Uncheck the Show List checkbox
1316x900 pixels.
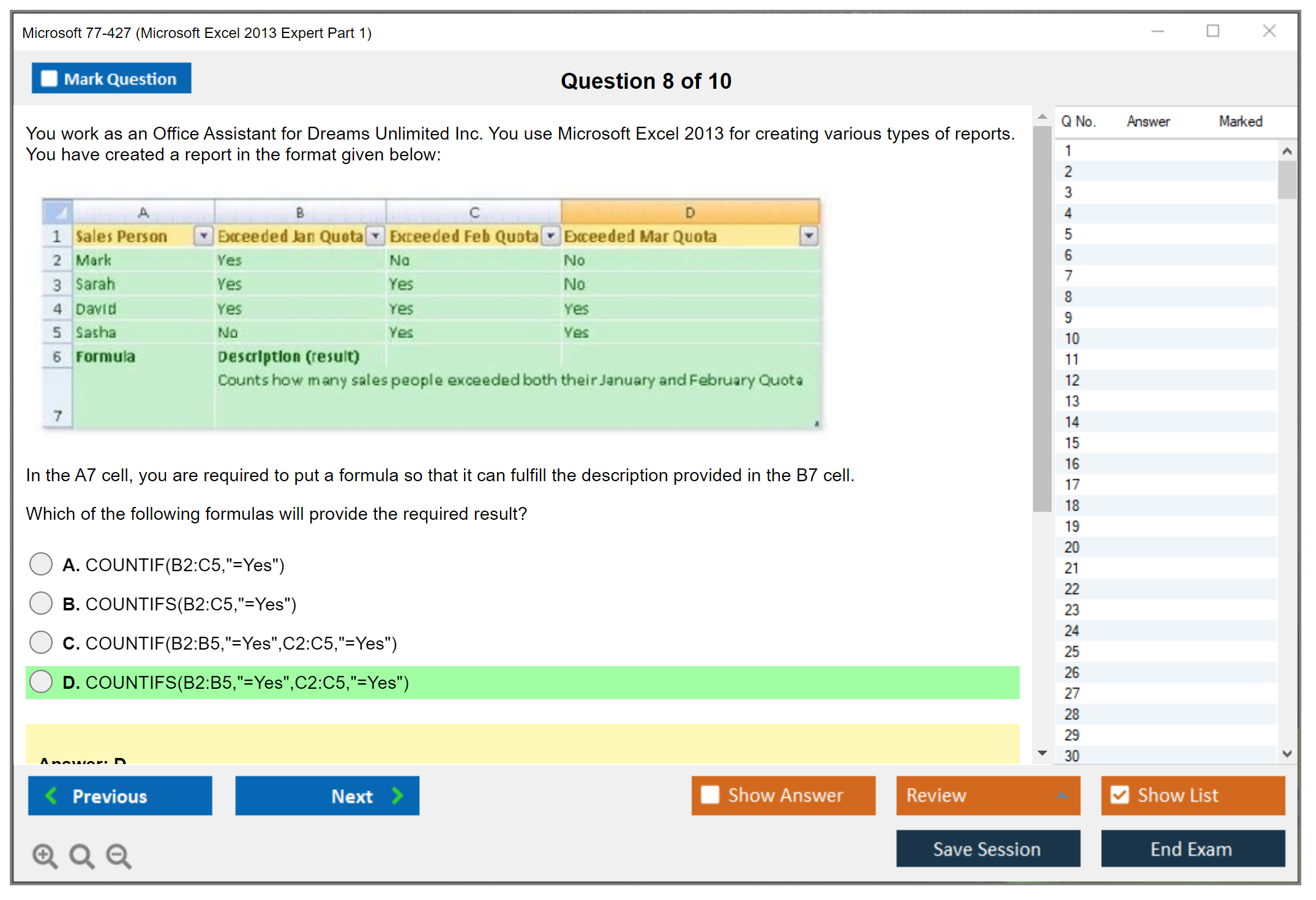[1120, 795]
